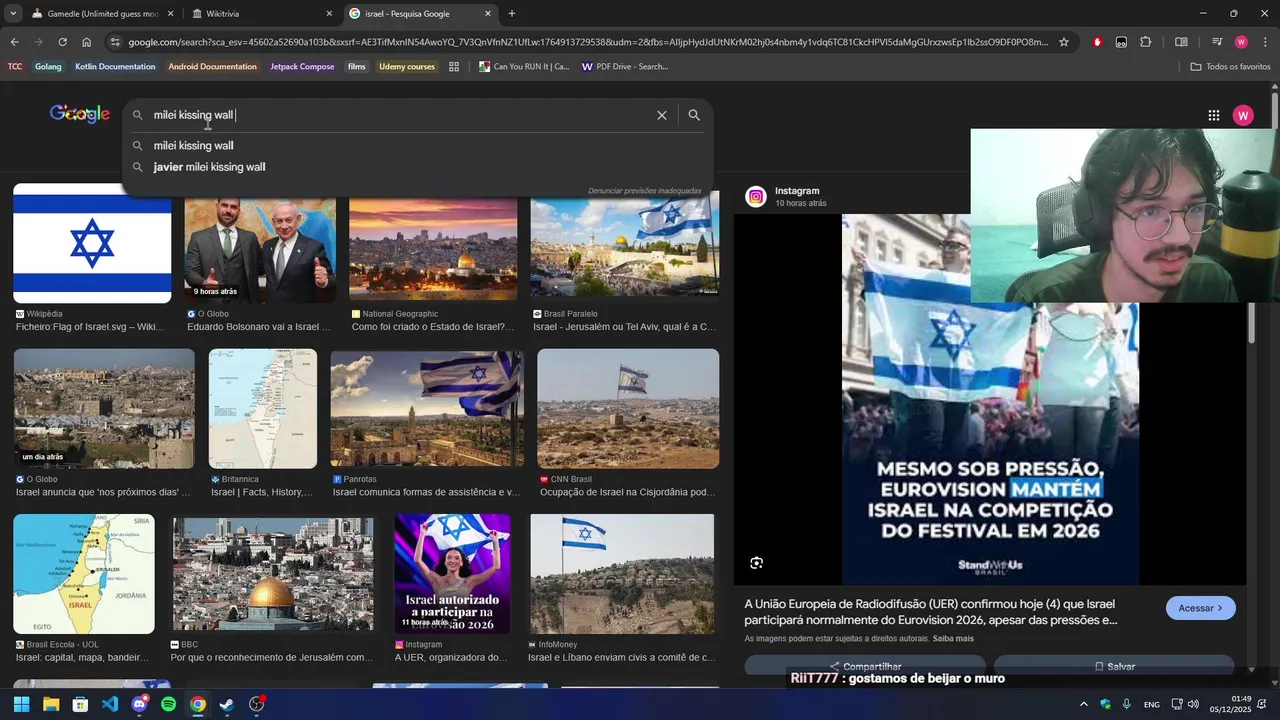This screenshot has height=720, width=1280.
Task: Switch to Wikitrivia tab
Action: pos(262,14)
